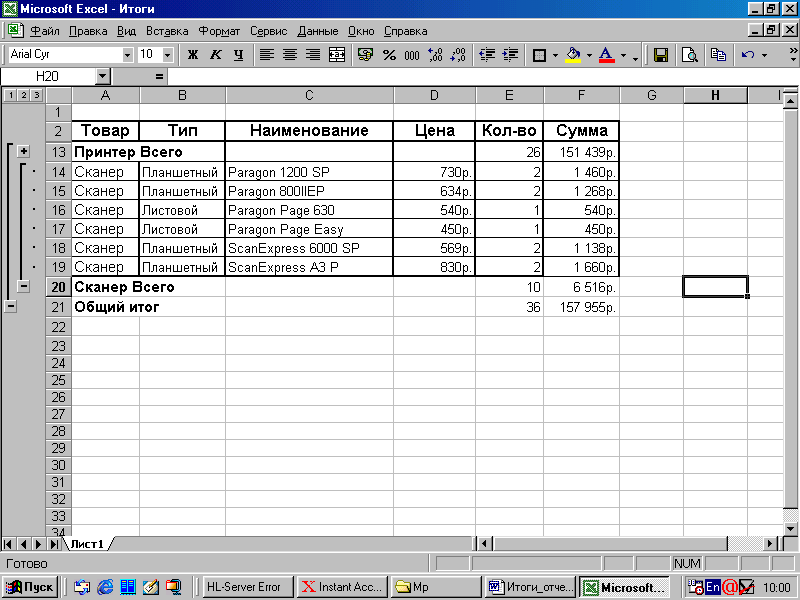Collapse the Общий итог outline level
The height and width of the screenshot is (600, 800).
11,306
